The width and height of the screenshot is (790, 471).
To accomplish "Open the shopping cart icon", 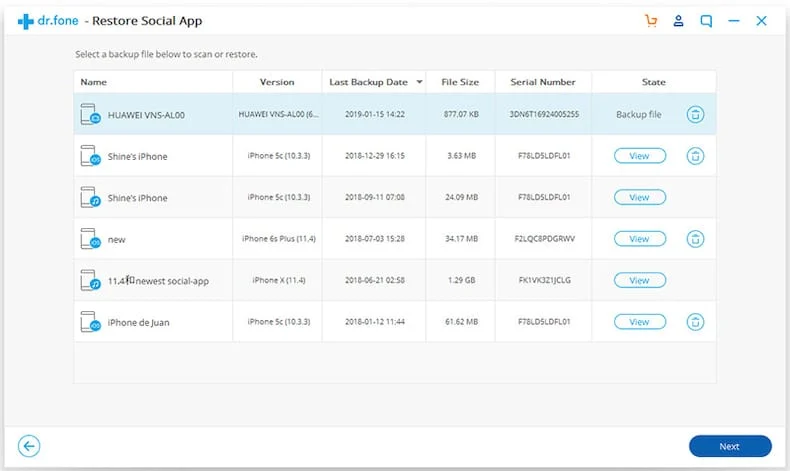I will (x=651, y=21).
